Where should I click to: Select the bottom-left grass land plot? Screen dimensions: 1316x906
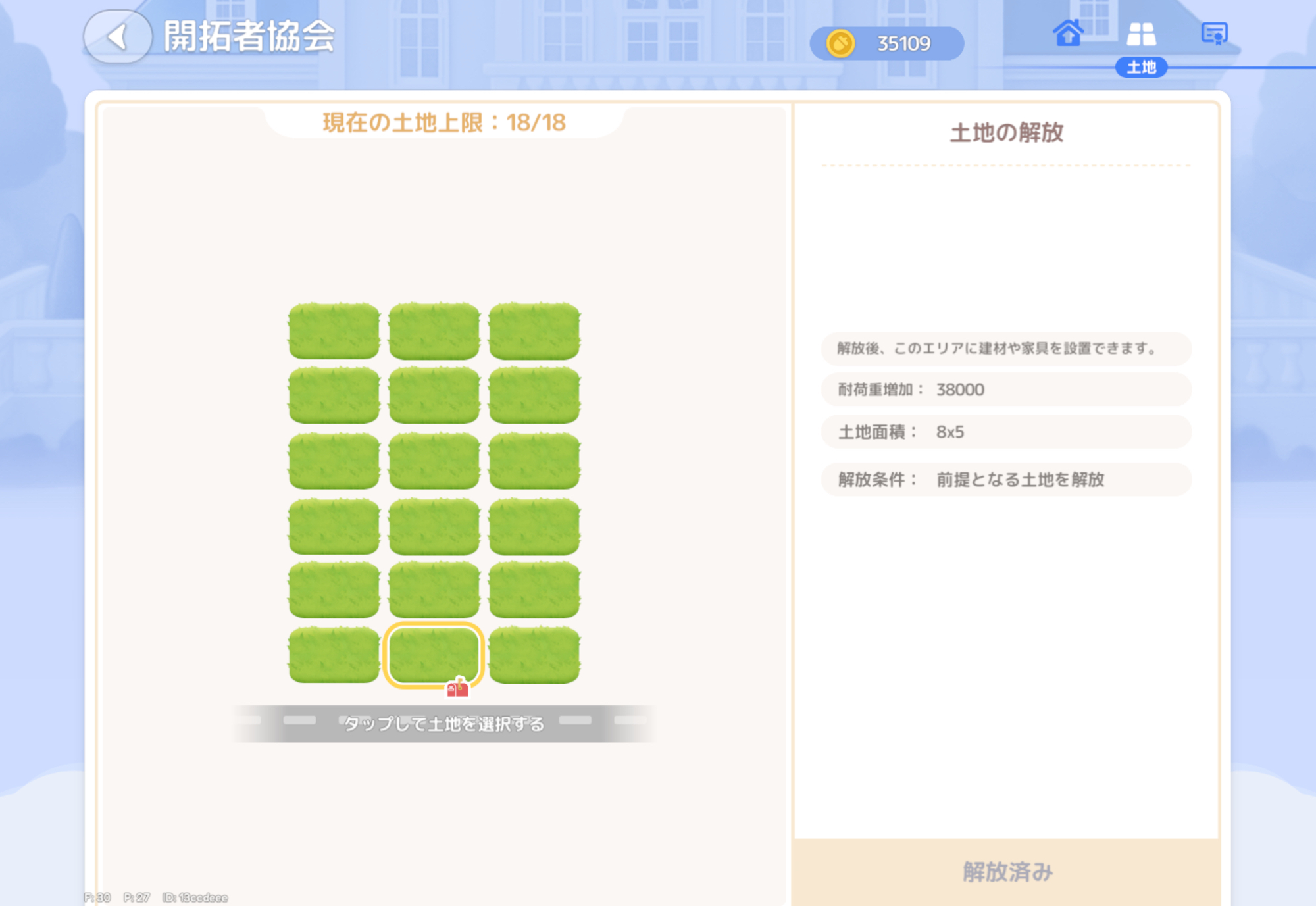click(x=334, y=655)
